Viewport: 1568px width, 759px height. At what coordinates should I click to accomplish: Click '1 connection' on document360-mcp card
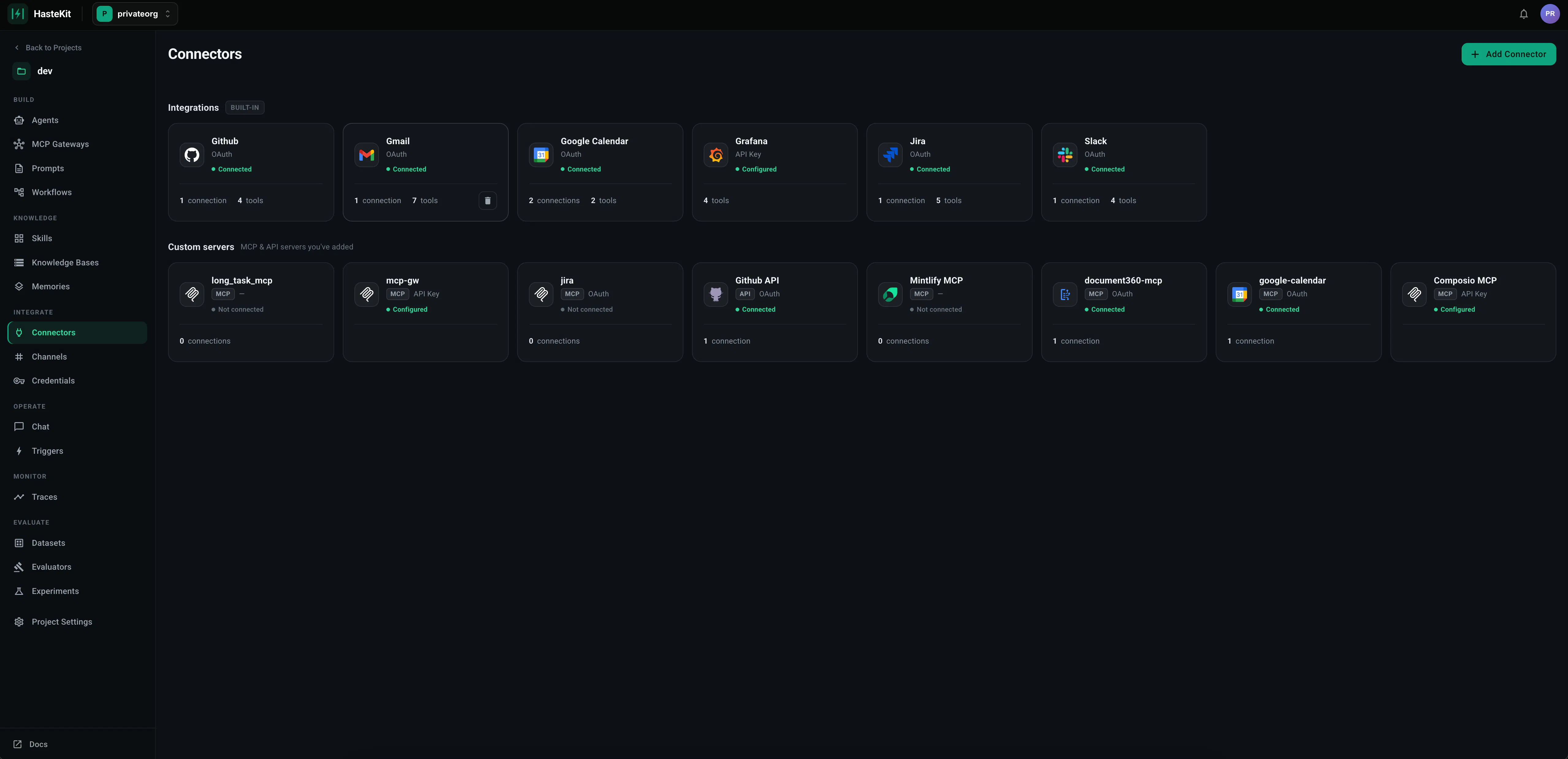[x=1076, y=341]
